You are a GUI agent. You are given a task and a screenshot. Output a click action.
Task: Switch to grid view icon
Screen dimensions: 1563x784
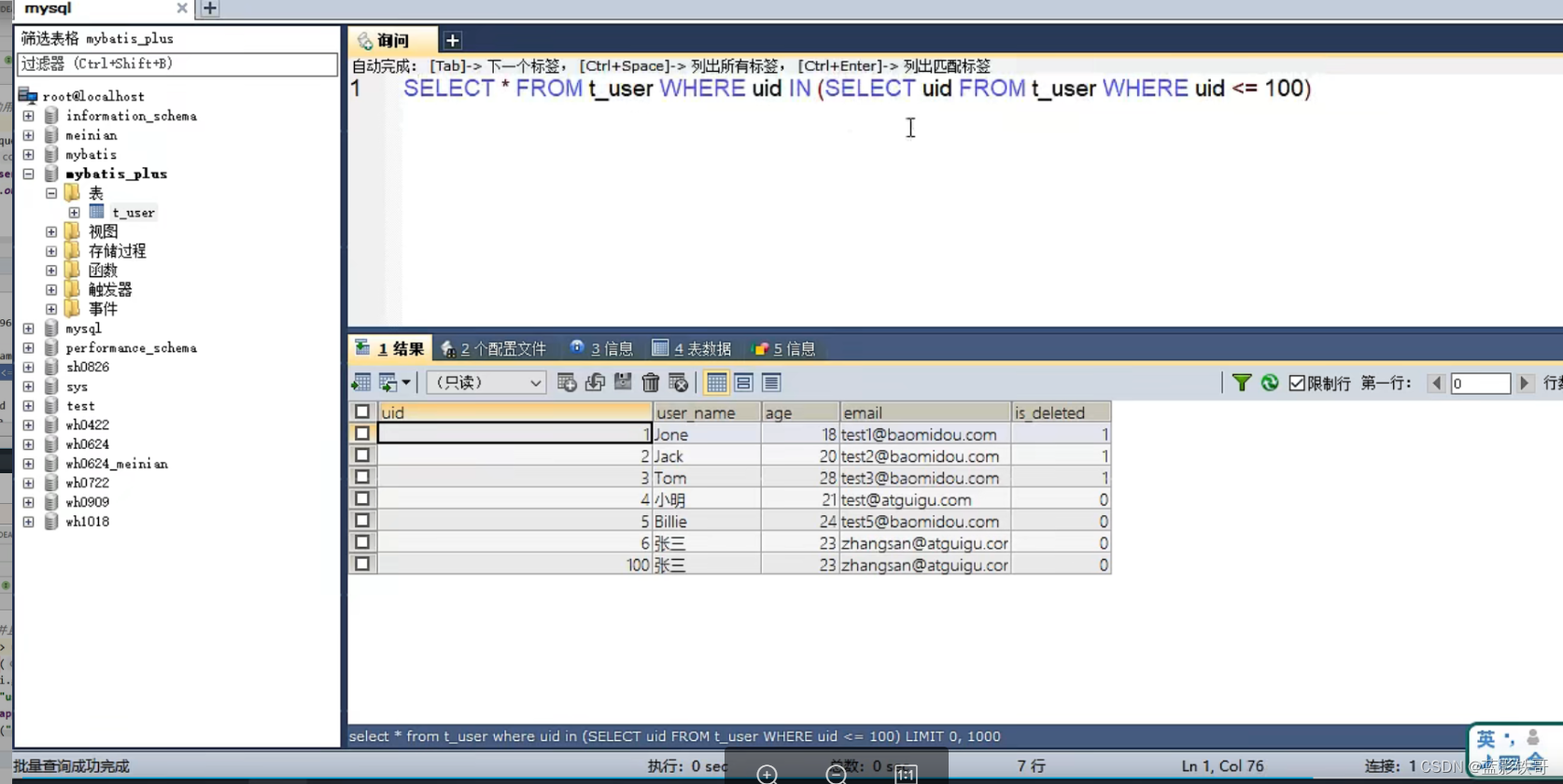point(716,383)
